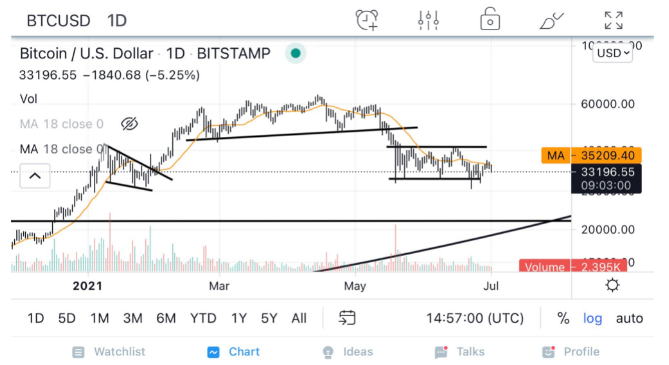The image size is (669, 365).
Task: Open the 1D interval selector at top
Action: 117,20
